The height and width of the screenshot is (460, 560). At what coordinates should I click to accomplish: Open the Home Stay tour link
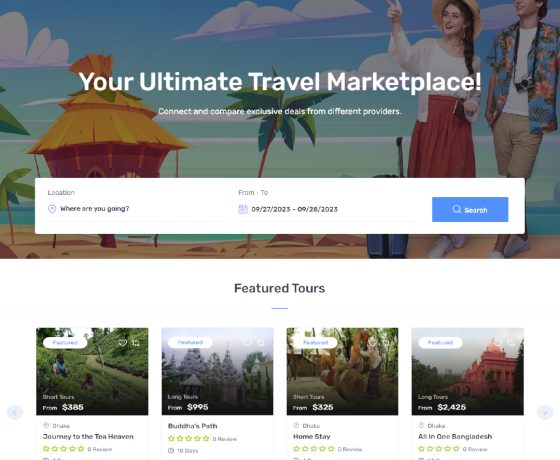[311, 436]
